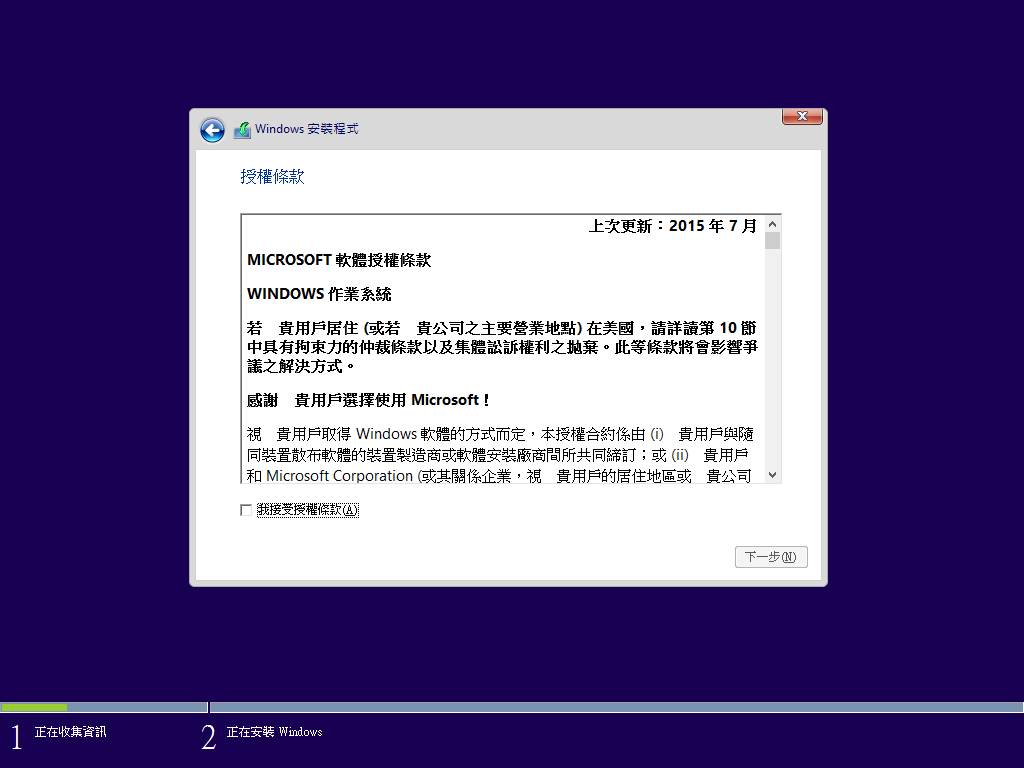Click the blue back arrow button

[x=212, y=130]
